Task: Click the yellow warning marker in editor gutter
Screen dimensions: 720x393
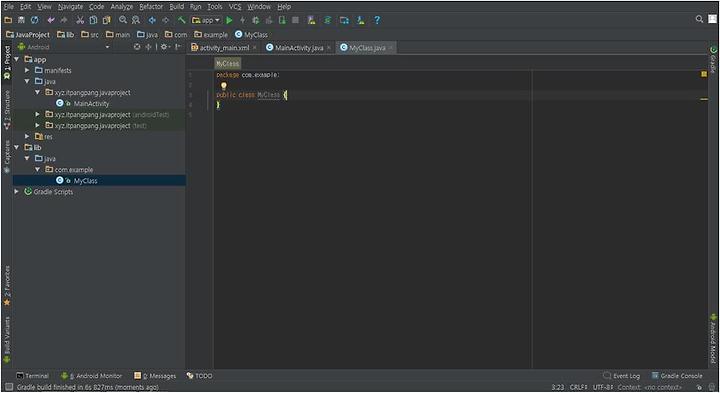Action: pyautogui.click(x=703, y=74)
